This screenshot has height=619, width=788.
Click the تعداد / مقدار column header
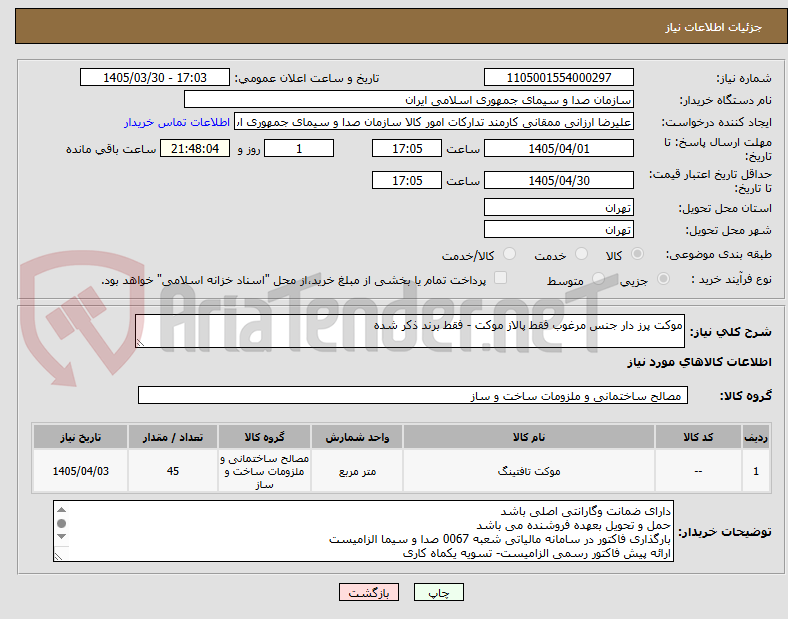click(x=172, y=437)
